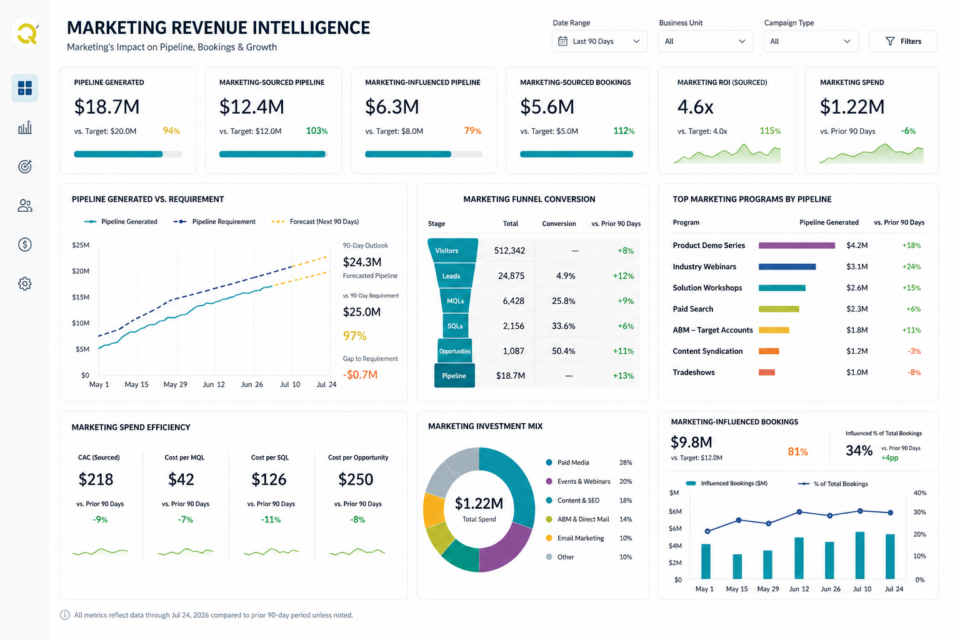Click the MQLs funnel stage
The width and height of the screenshot is (960, 640).
455,301
